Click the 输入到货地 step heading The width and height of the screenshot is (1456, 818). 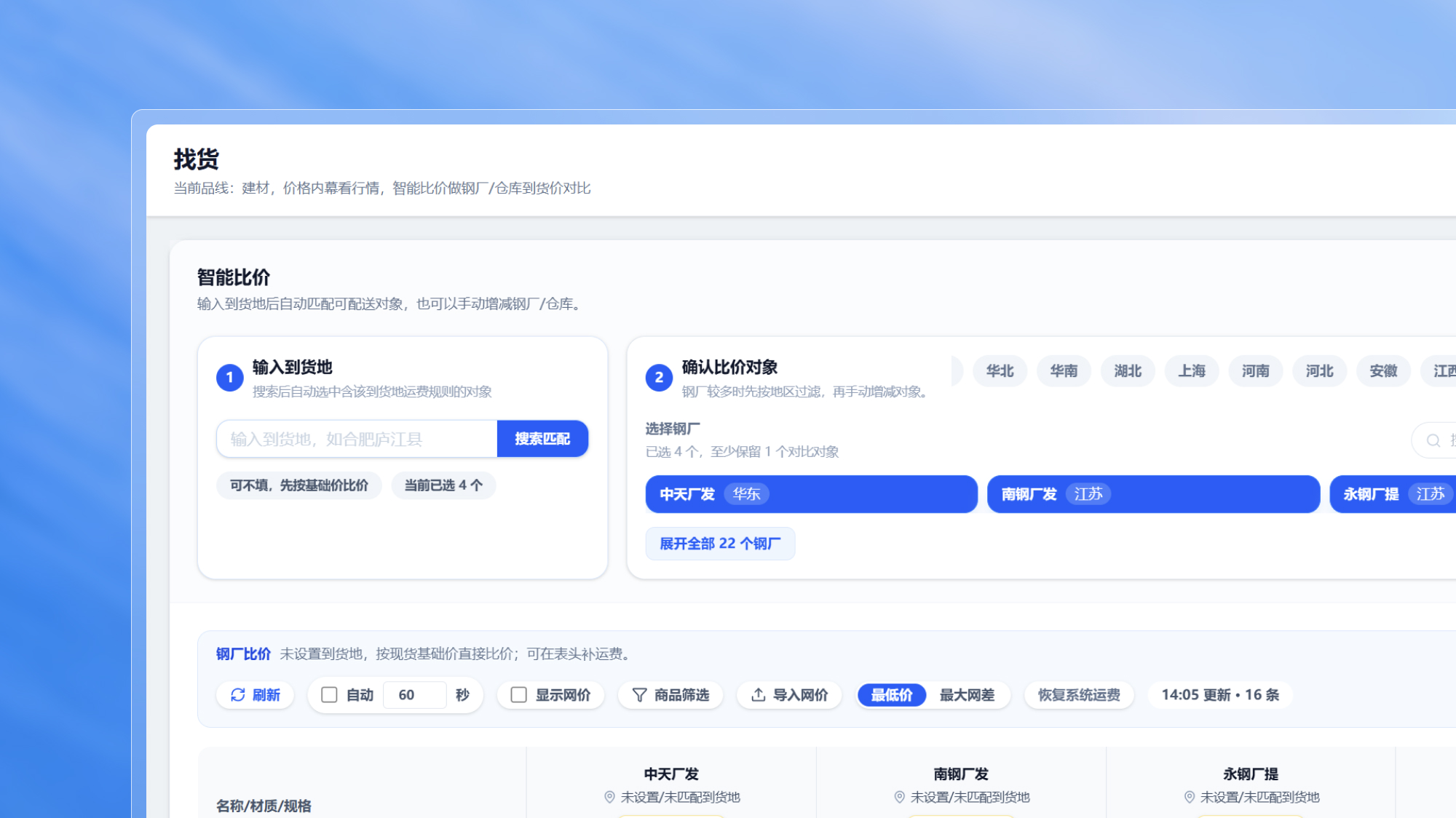tap(292, 368)
